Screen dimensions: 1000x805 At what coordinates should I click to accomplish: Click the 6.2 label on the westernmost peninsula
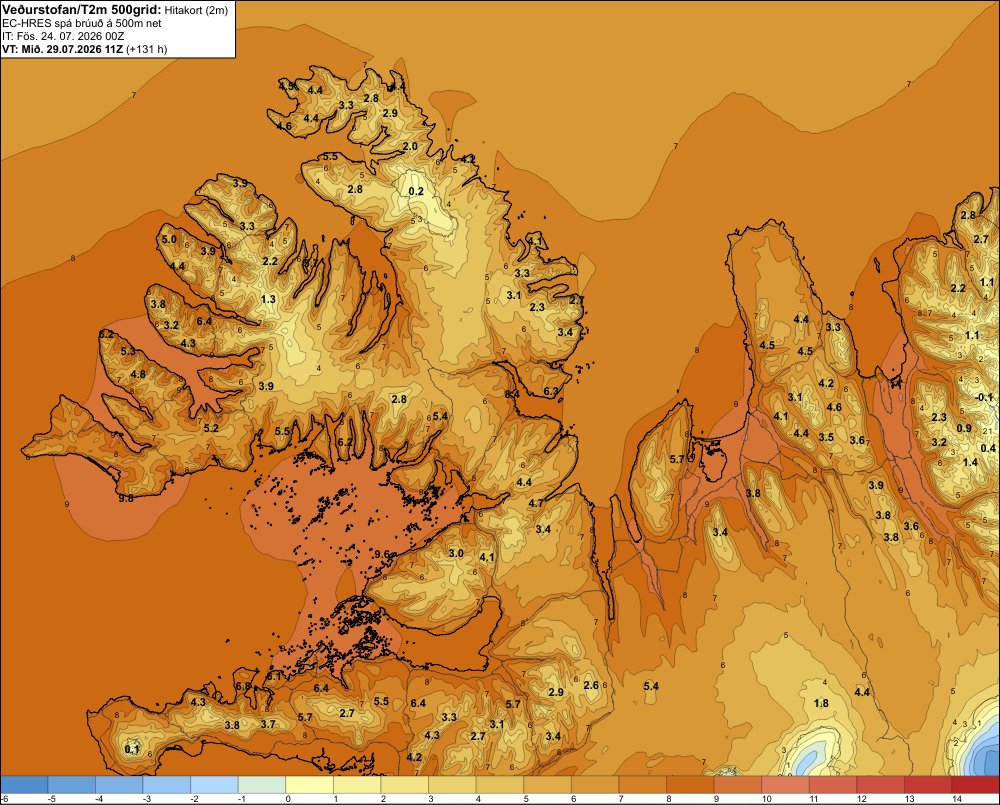107,334
